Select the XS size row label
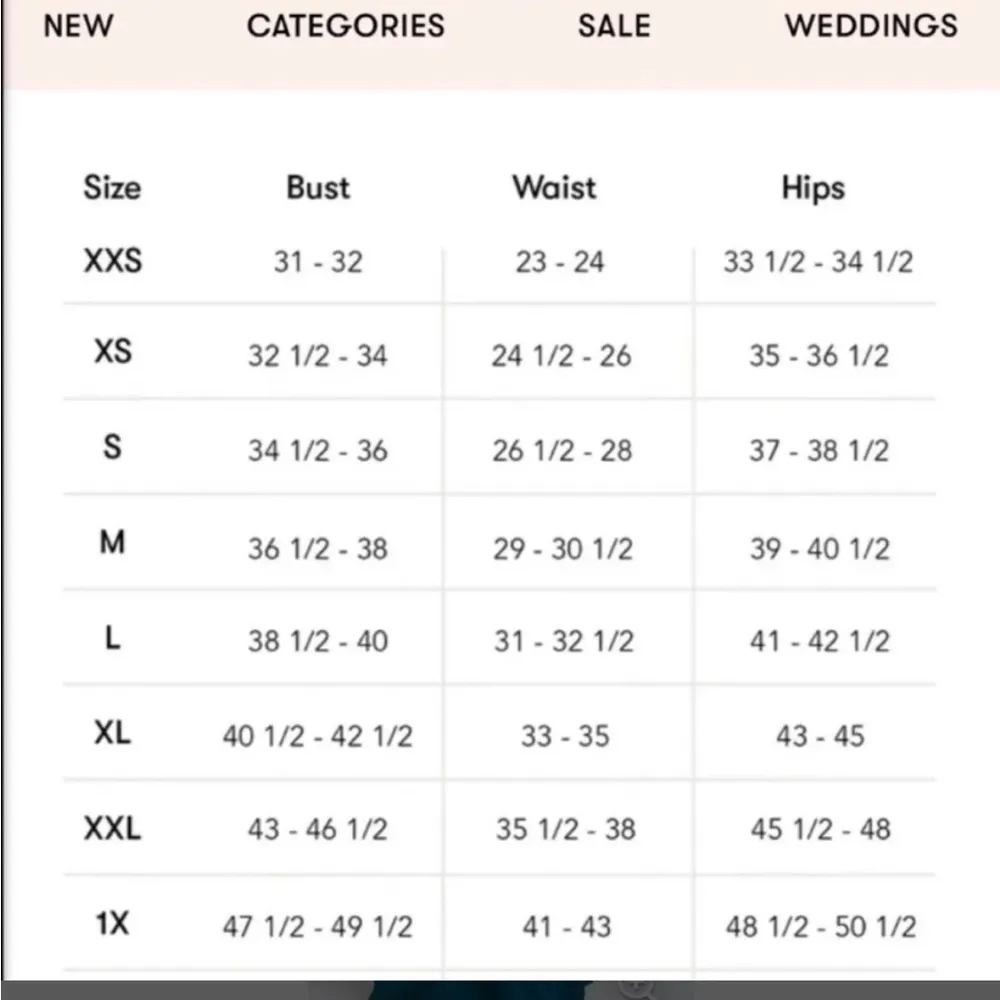 (112, 351)
